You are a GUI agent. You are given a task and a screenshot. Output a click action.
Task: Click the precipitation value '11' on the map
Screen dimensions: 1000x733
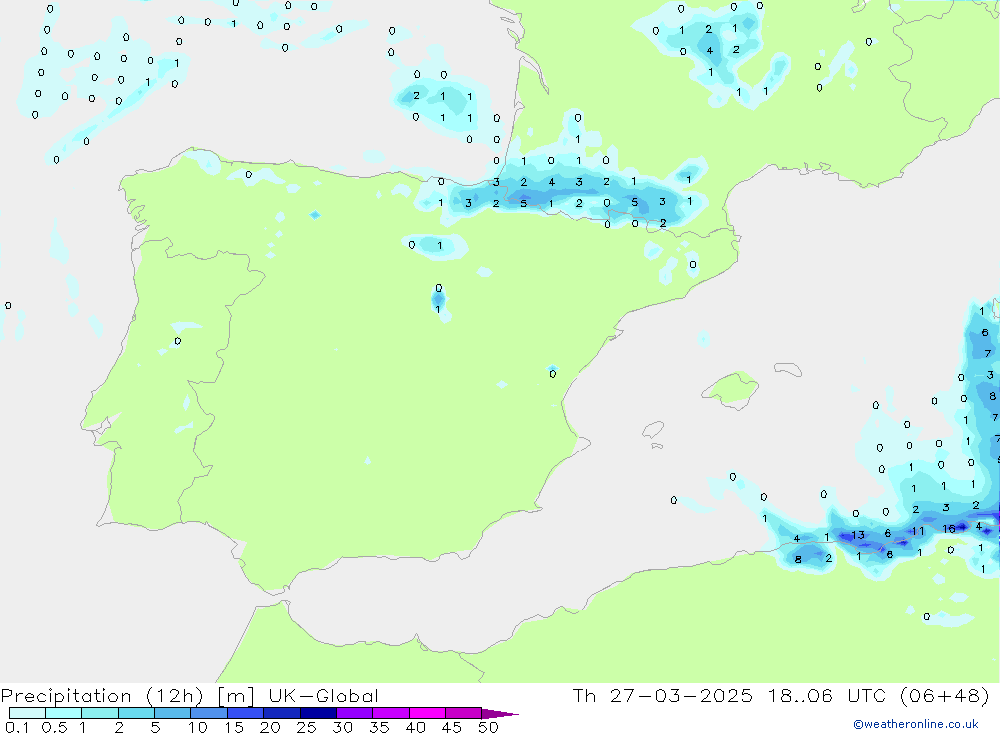(x=918, y=531)
